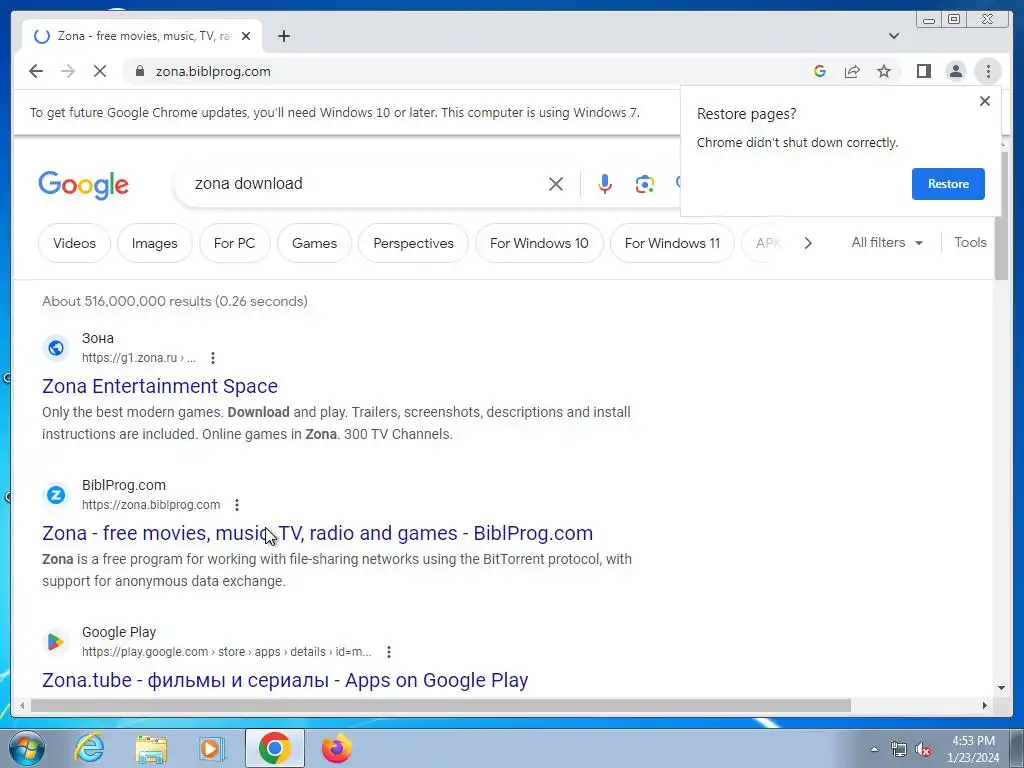Open Zona free movies BiblProg.com result
The width and height of the screenshot is (1024, 768).
coord(317,533)
